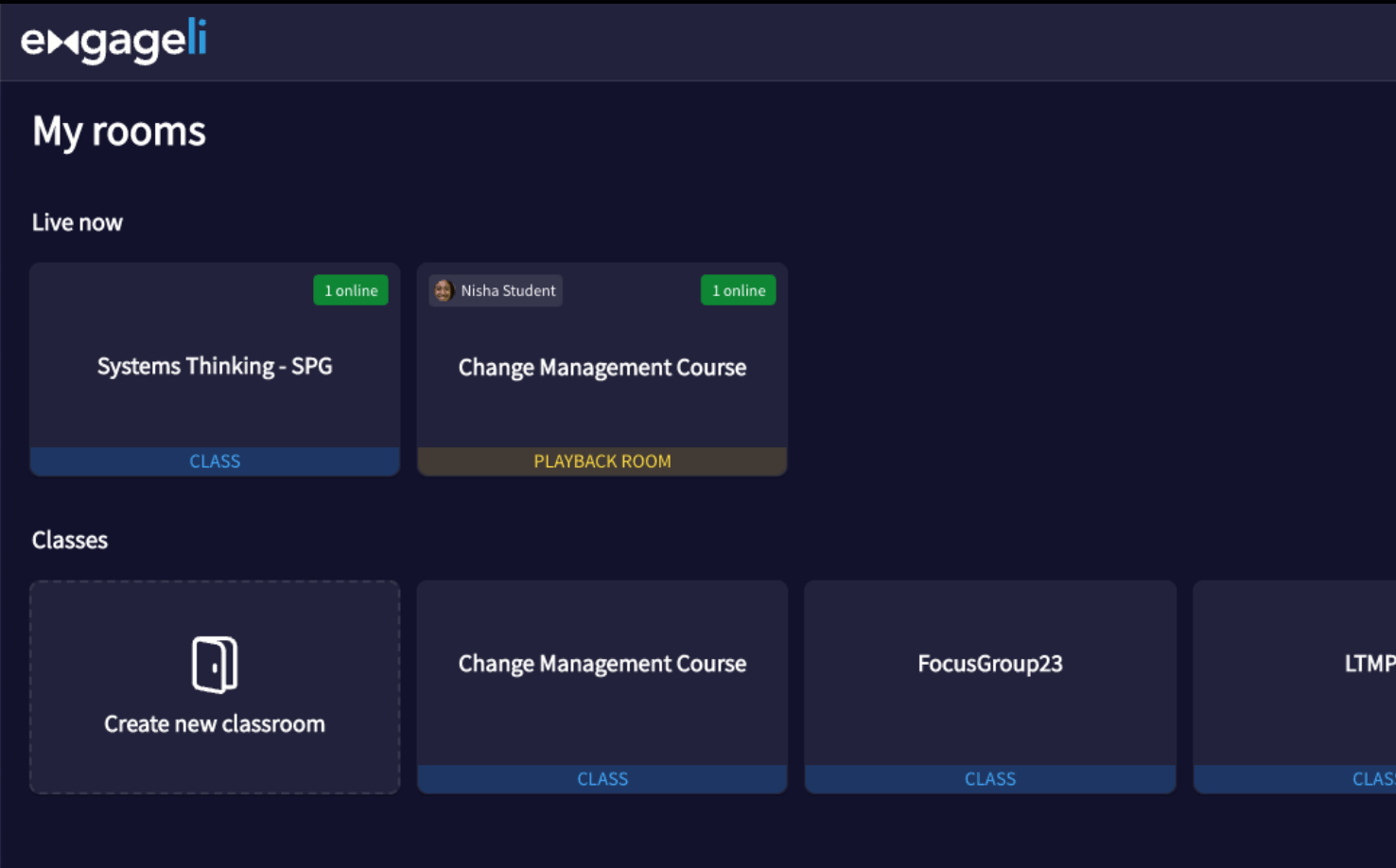Open Change Management Course under Classes
The width and height of the screenshot is (1396, 868).
point(602,664)
